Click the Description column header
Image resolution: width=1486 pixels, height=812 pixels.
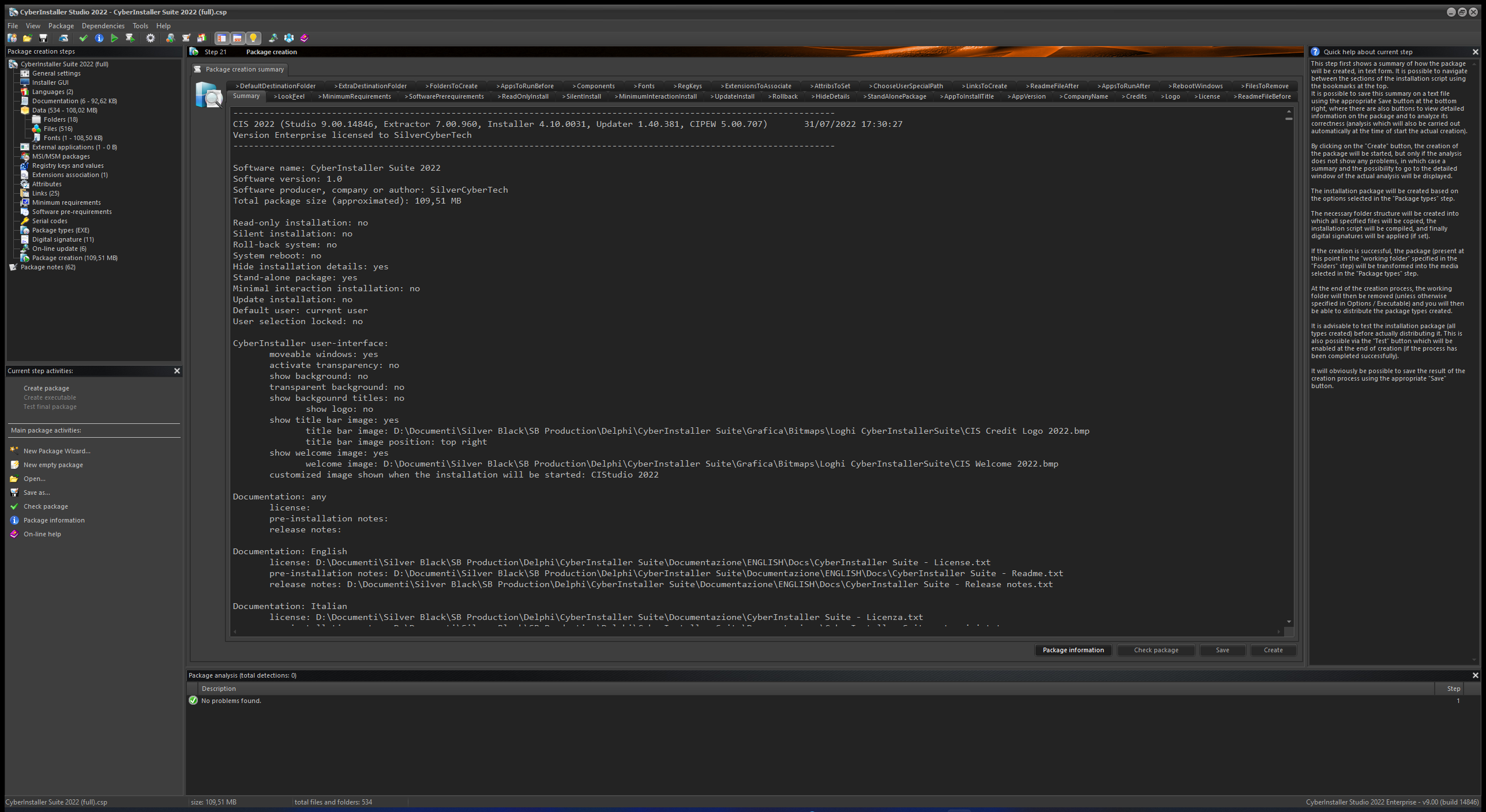(816, 689)
